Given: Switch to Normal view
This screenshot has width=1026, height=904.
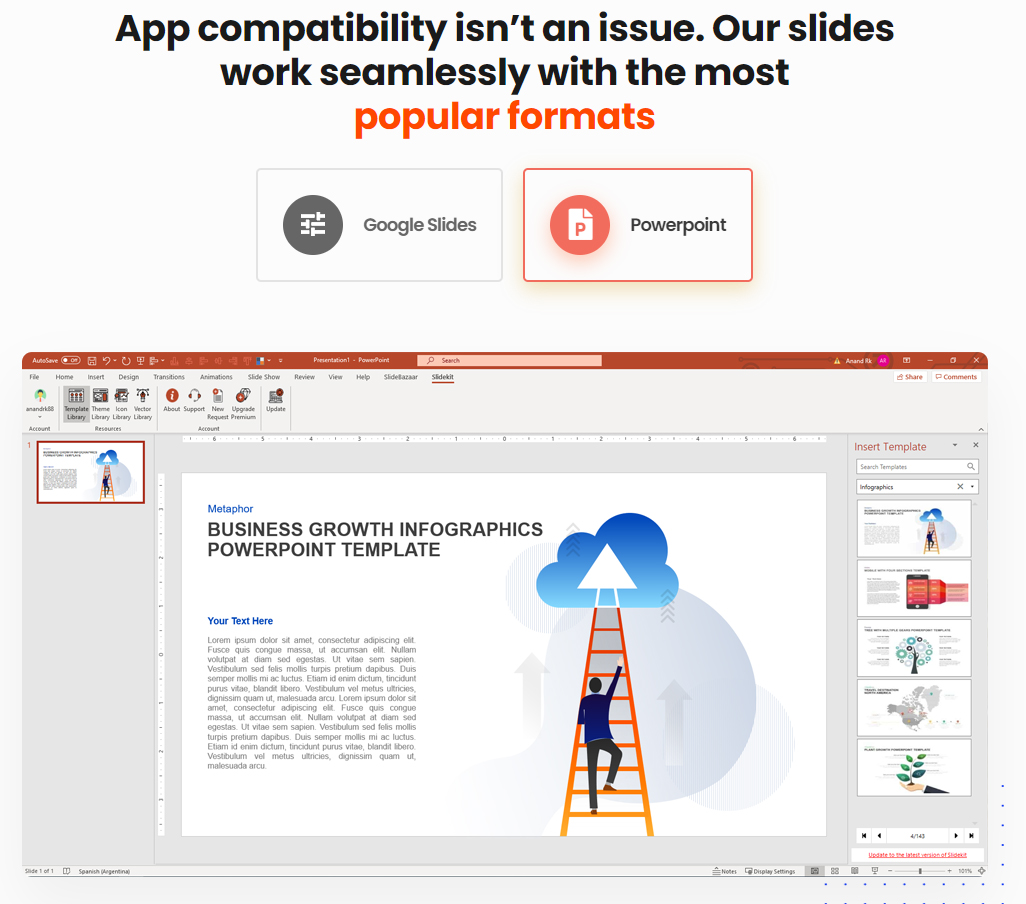Looking at the screenshot, I should pos(815,871).
